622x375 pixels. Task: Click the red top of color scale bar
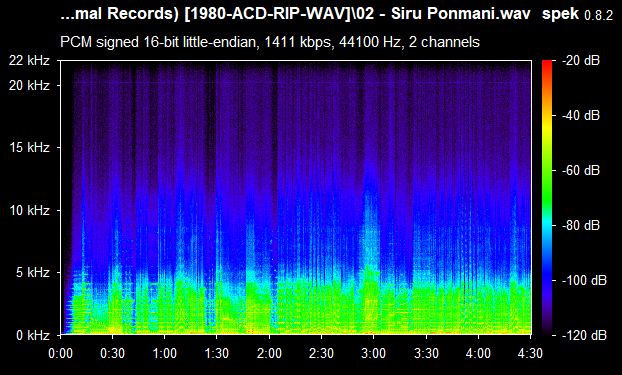(x=547, y=63)
